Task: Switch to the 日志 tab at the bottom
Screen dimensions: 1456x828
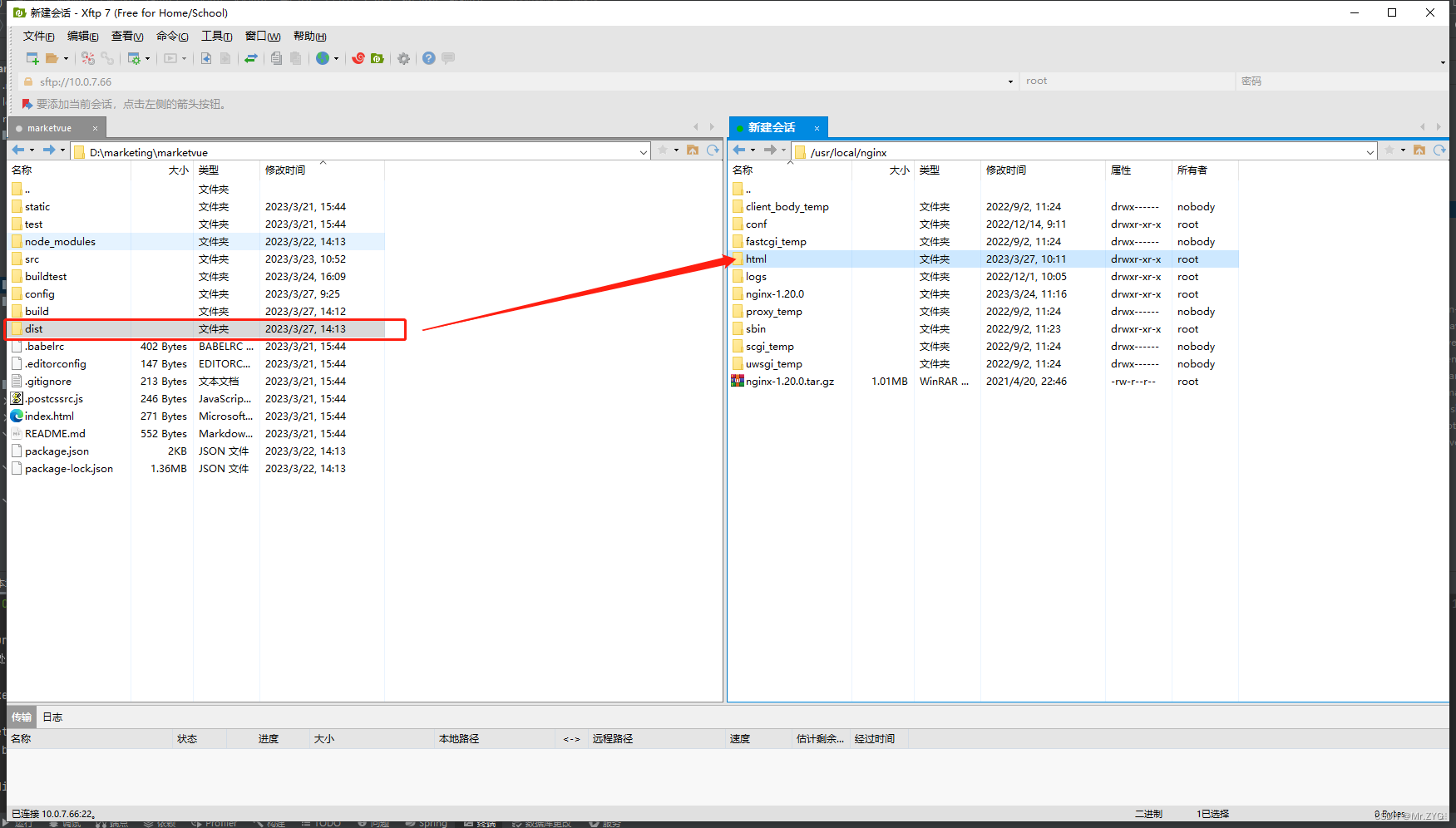Action: 52,716
